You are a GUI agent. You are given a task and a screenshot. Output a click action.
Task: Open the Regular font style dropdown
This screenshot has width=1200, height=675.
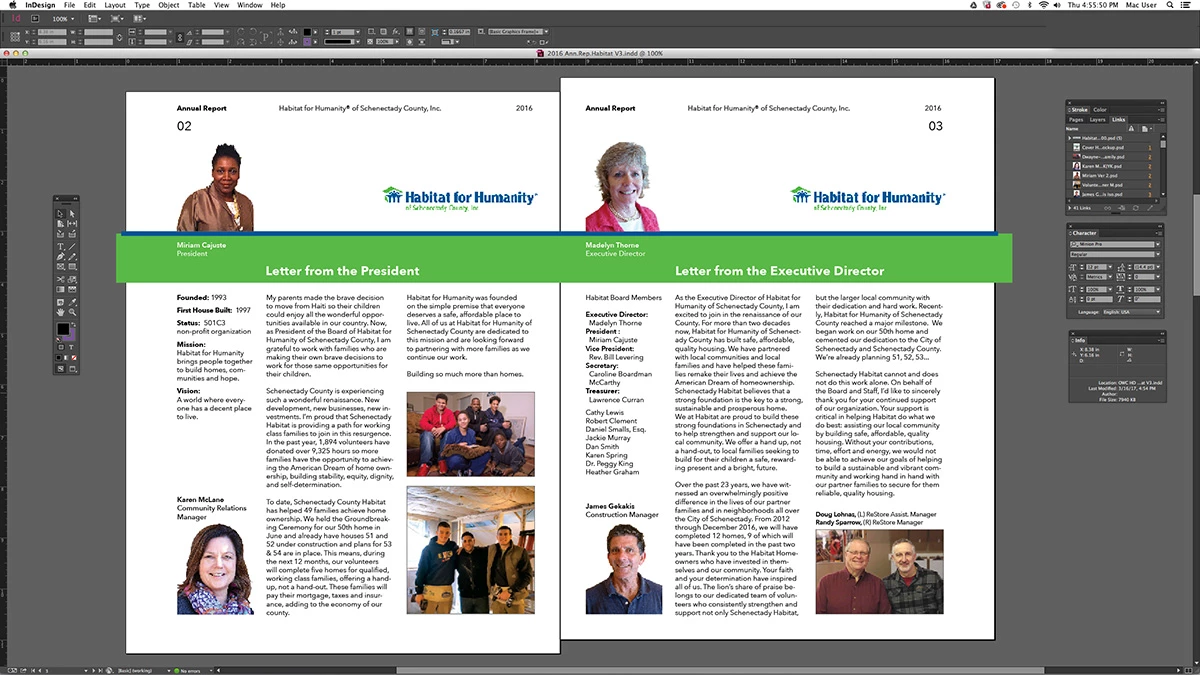pos(1158,254)
